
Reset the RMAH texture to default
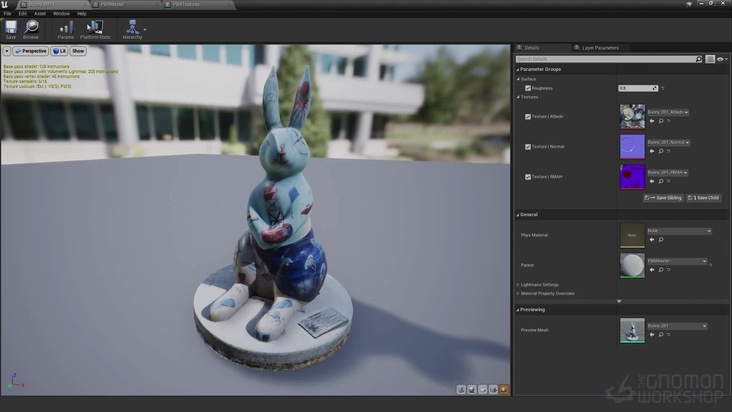pyautogui.click(x=669, y=182)
